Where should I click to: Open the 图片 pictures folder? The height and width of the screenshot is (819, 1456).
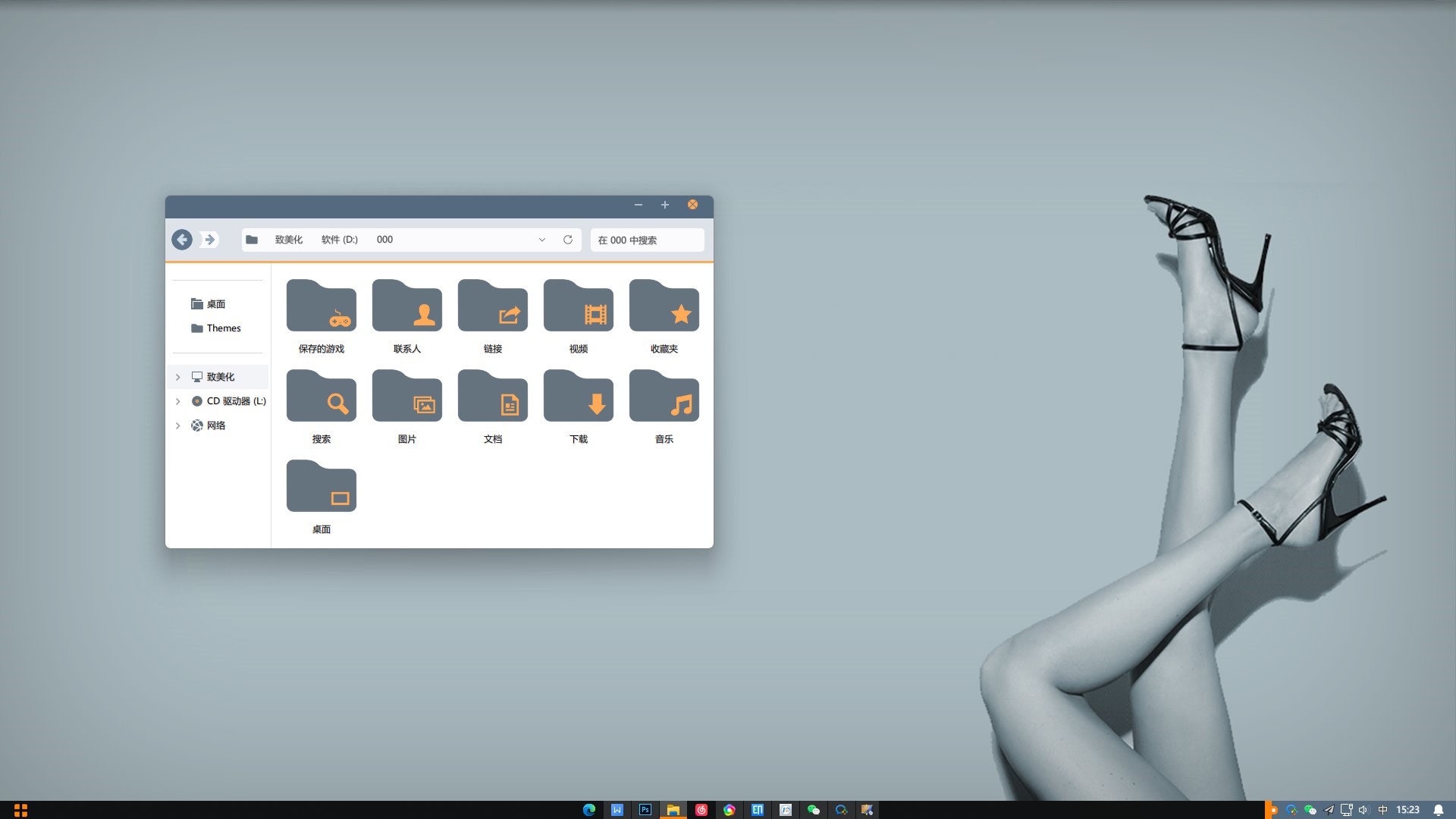(x=406, y=397)
